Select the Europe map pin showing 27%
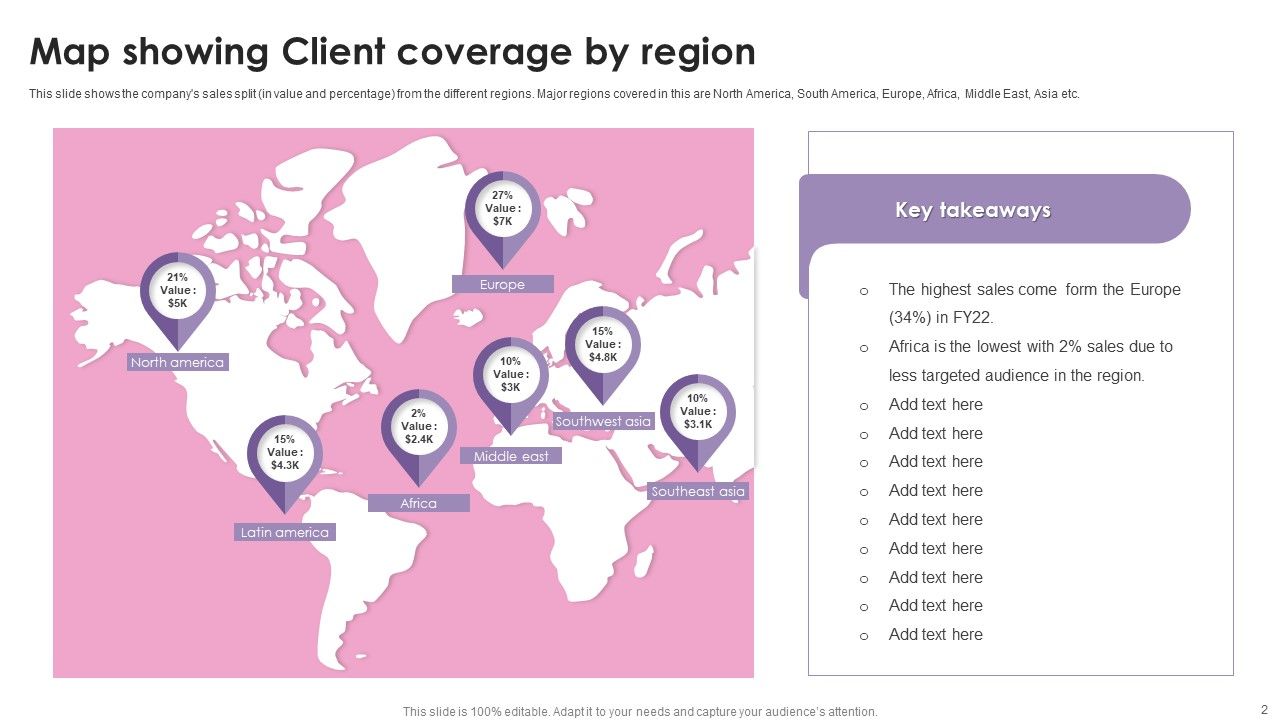This screenshot has width=1280, height=720. [x=501, y=208]
